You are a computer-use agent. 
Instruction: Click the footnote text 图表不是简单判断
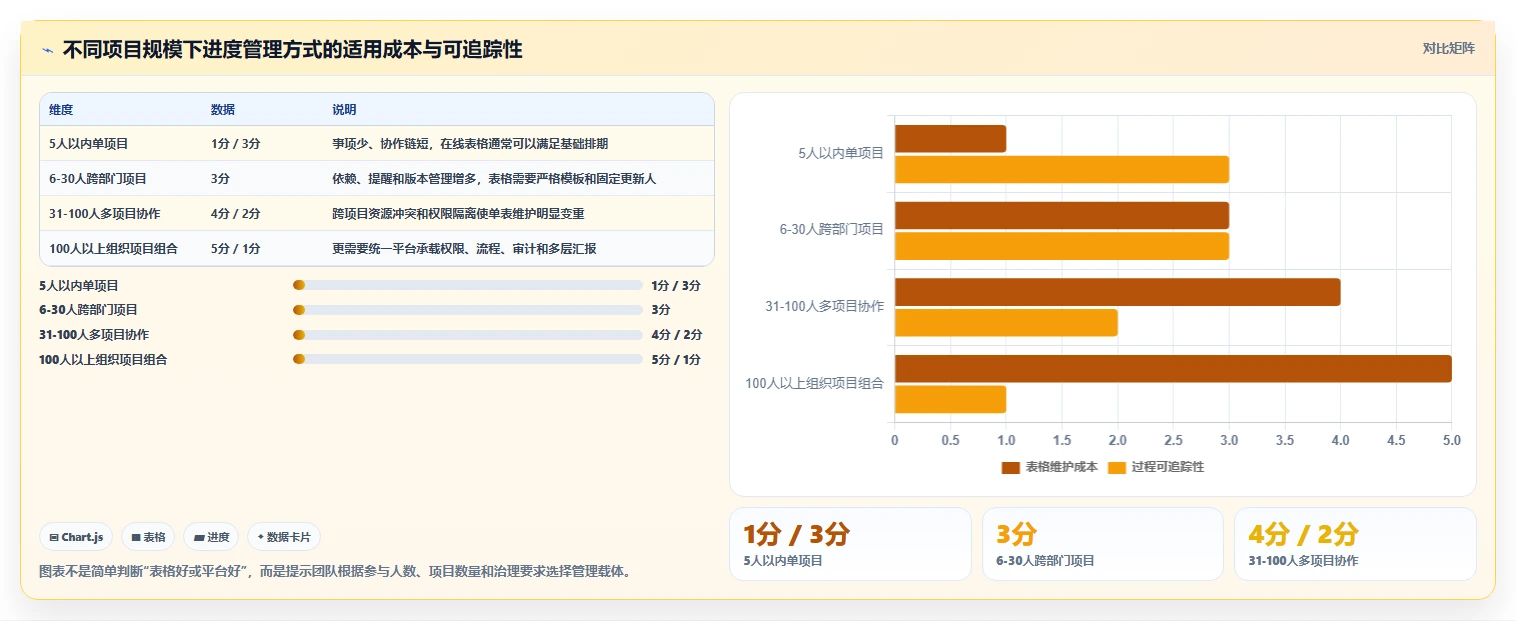coord(334,572)
